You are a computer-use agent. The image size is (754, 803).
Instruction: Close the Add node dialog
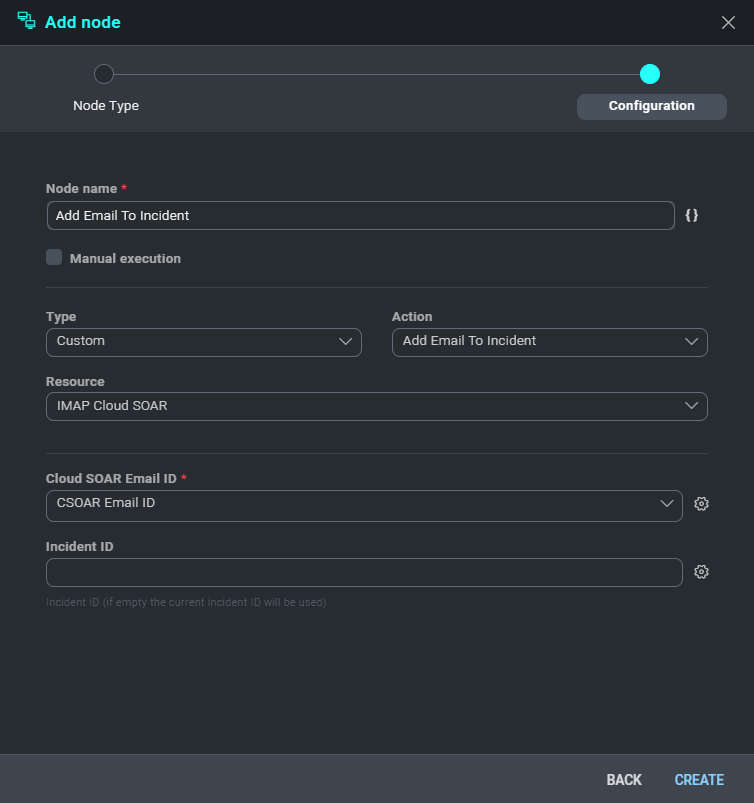[728, 22]
